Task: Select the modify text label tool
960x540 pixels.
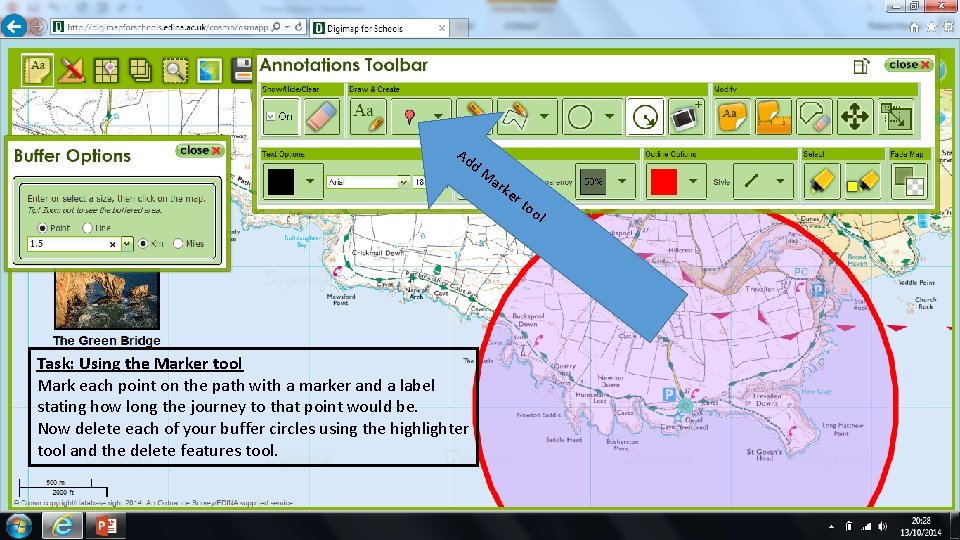Action: (x=732, y=116)
